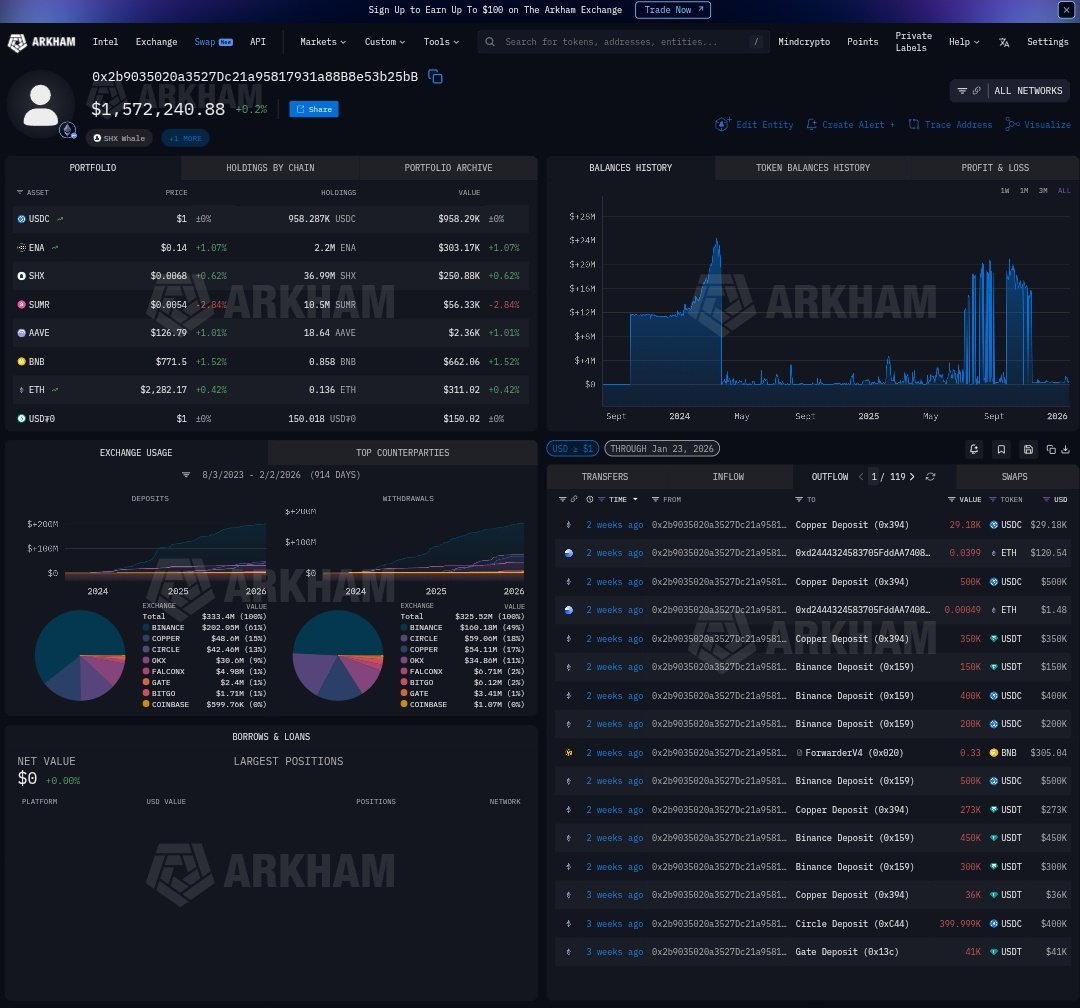
Task: Click the Trace Address link
Action: pos(950,125)
